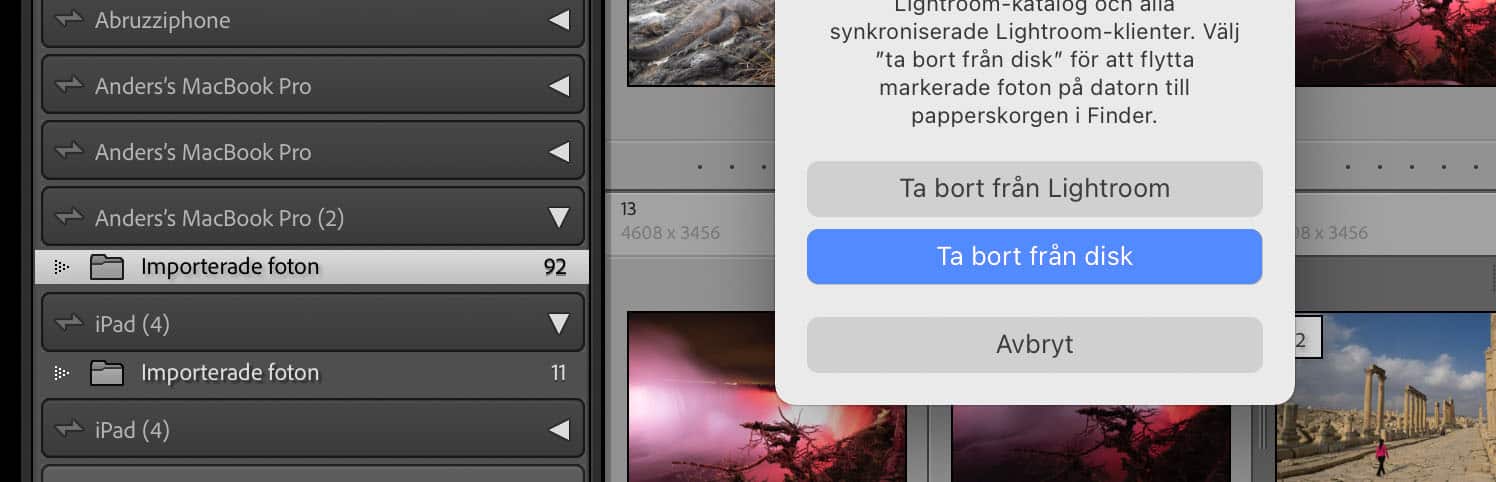
Task: Click the stack badge 2 on the ruins photo
Action: tap(1302, 340)
